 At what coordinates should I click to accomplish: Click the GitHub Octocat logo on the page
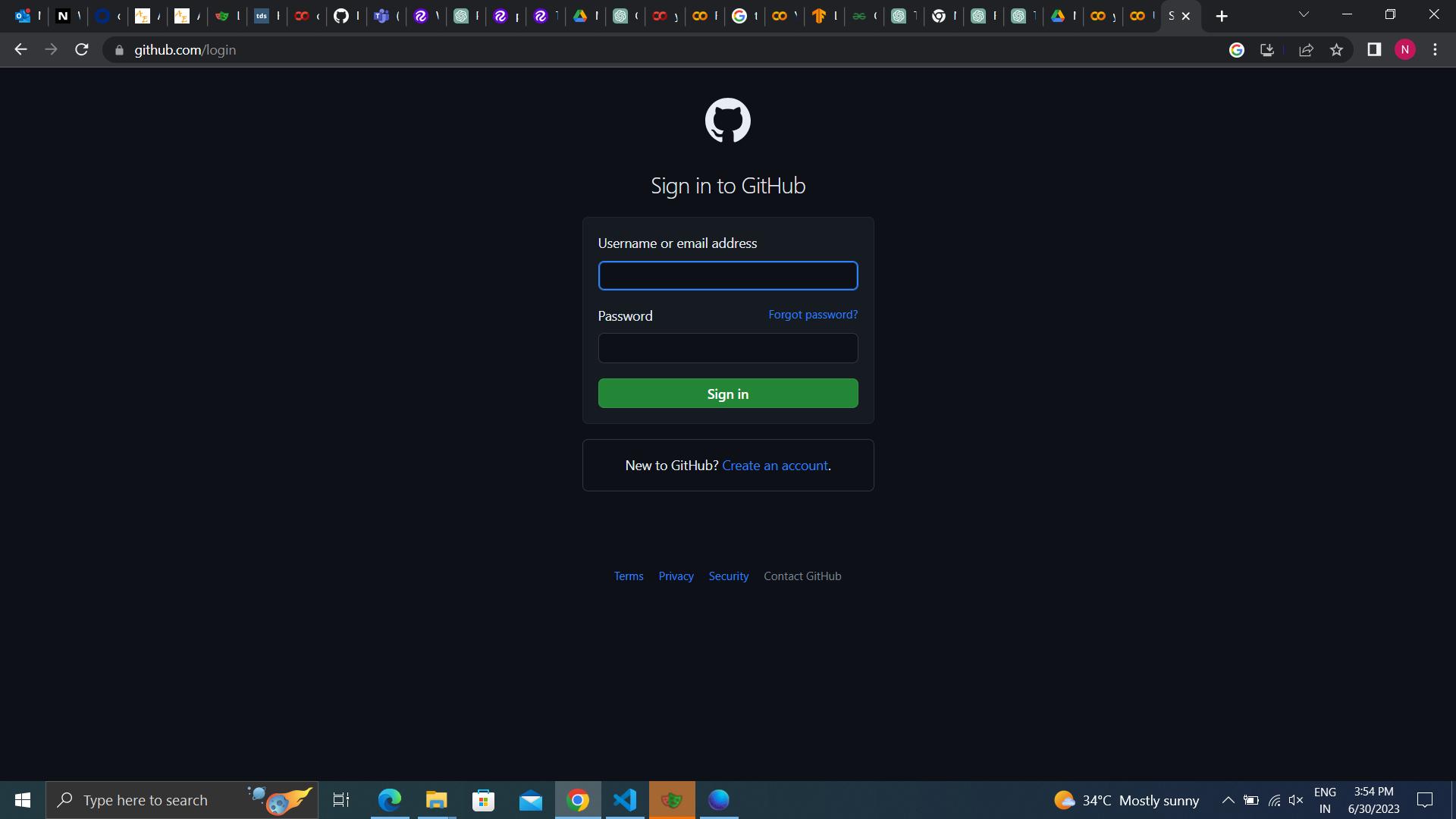[728, 120]
